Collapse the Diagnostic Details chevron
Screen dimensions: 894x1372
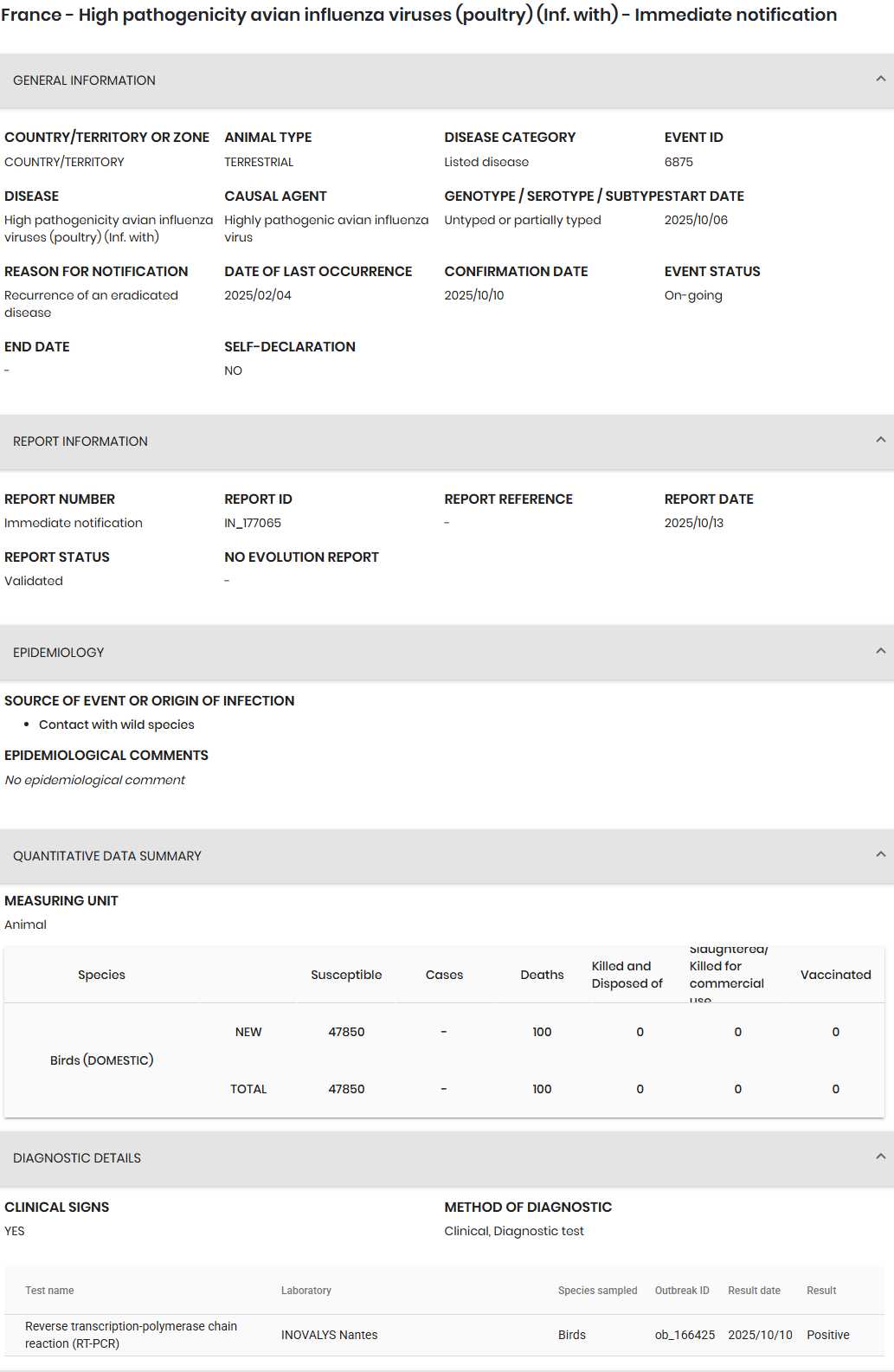(880, 1156)
